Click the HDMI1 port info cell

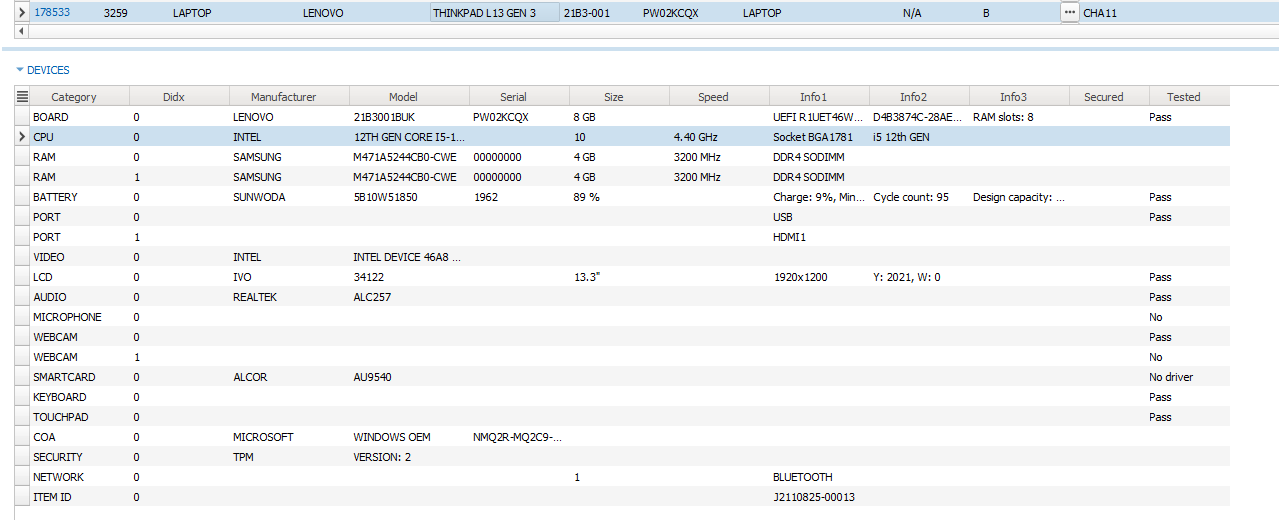[820, 237]
